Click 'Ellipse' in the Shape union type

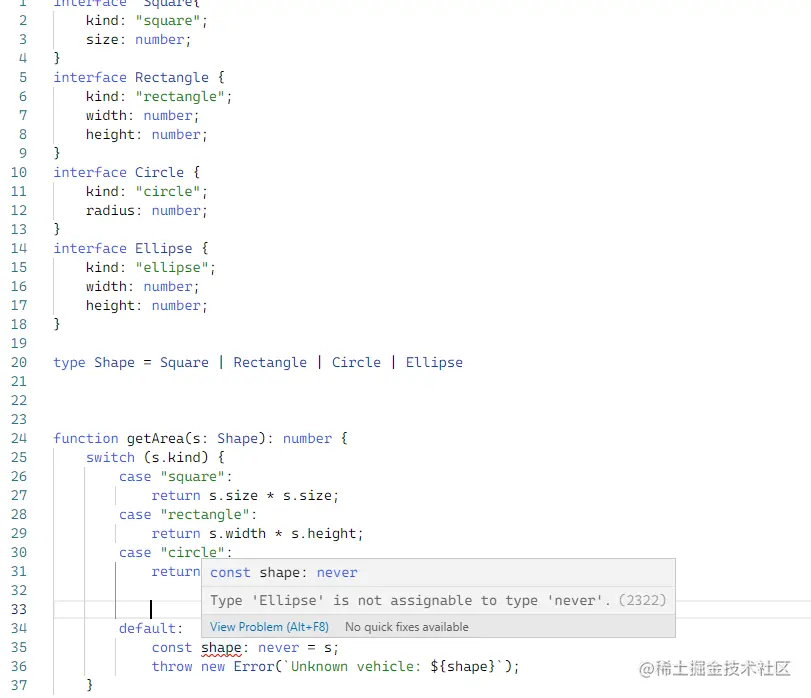pos(434,362)
